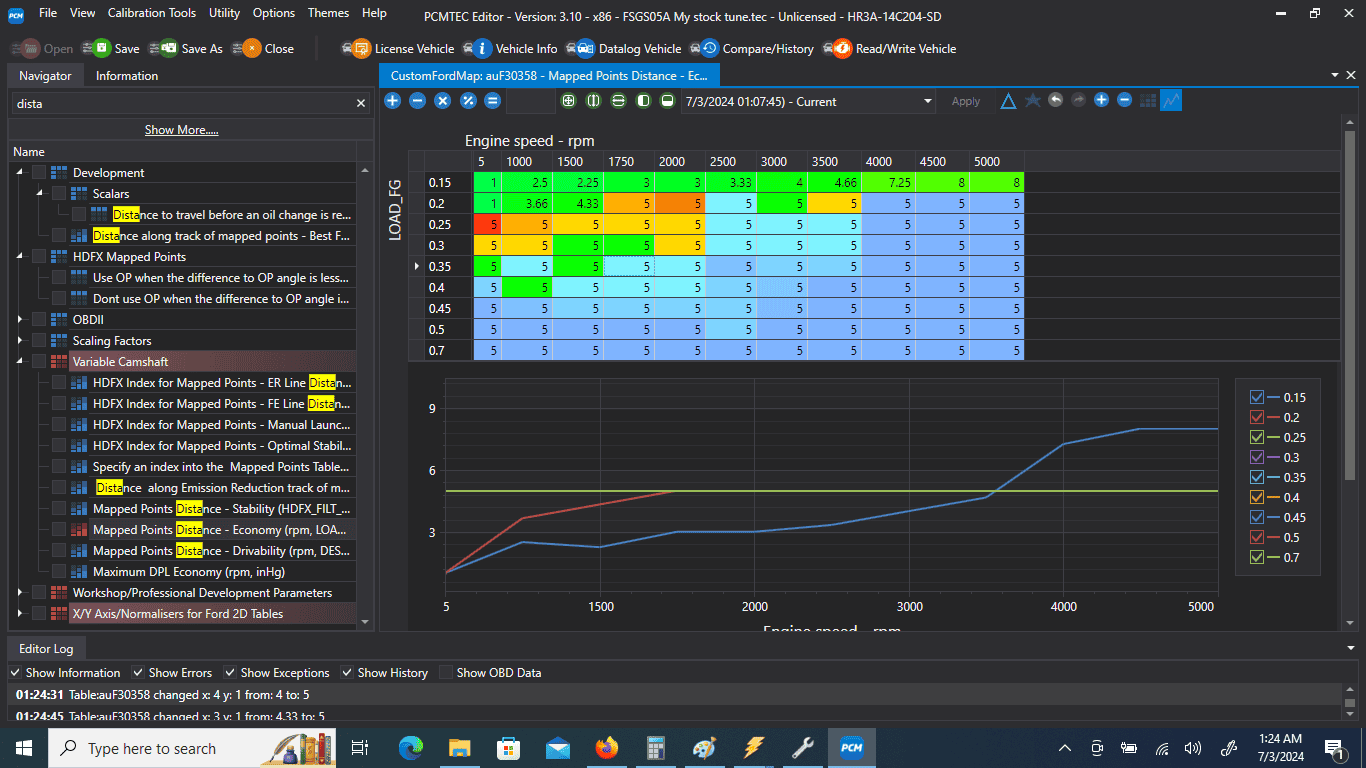Open the Calibration Tools menu

click(152, 13)
